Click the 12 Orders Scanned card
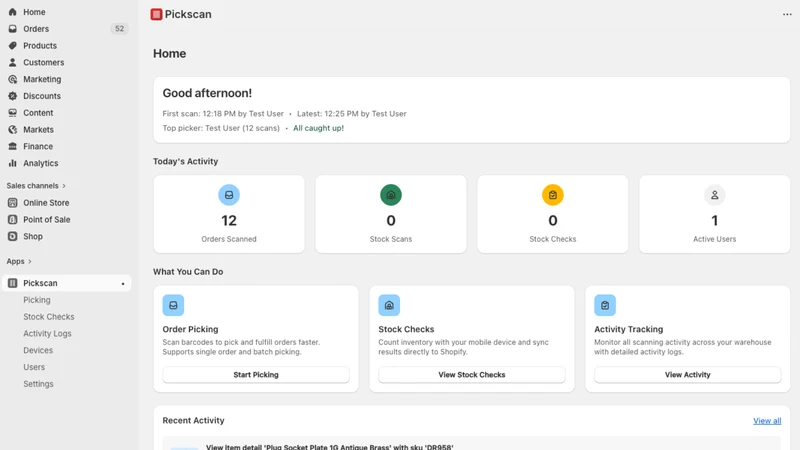This screenshot has width=800, height=450. click(x=229, y=214)
